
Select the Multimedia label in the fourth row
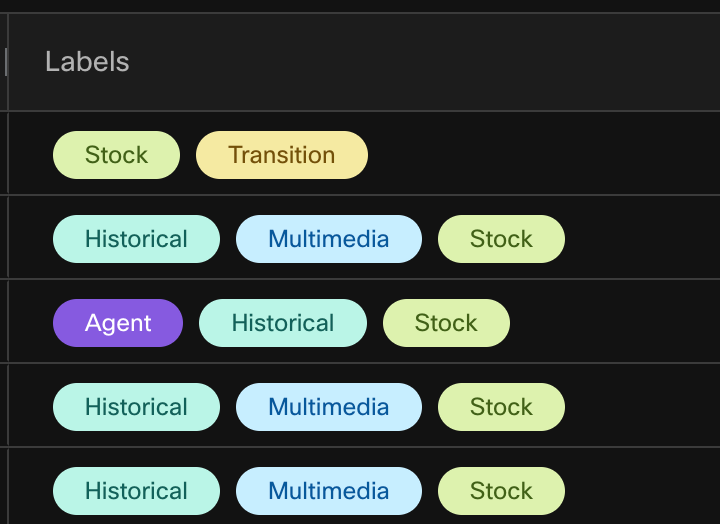(328, 407)
